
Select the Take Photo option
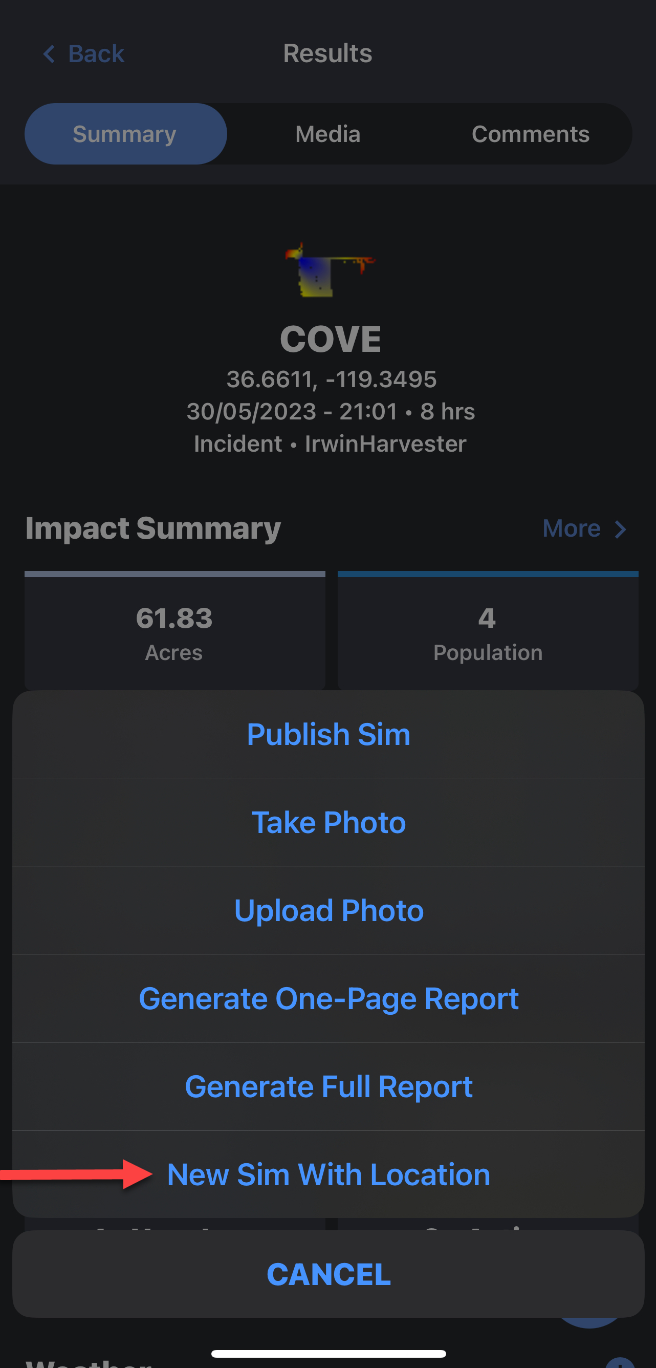[x=328, y=823]
